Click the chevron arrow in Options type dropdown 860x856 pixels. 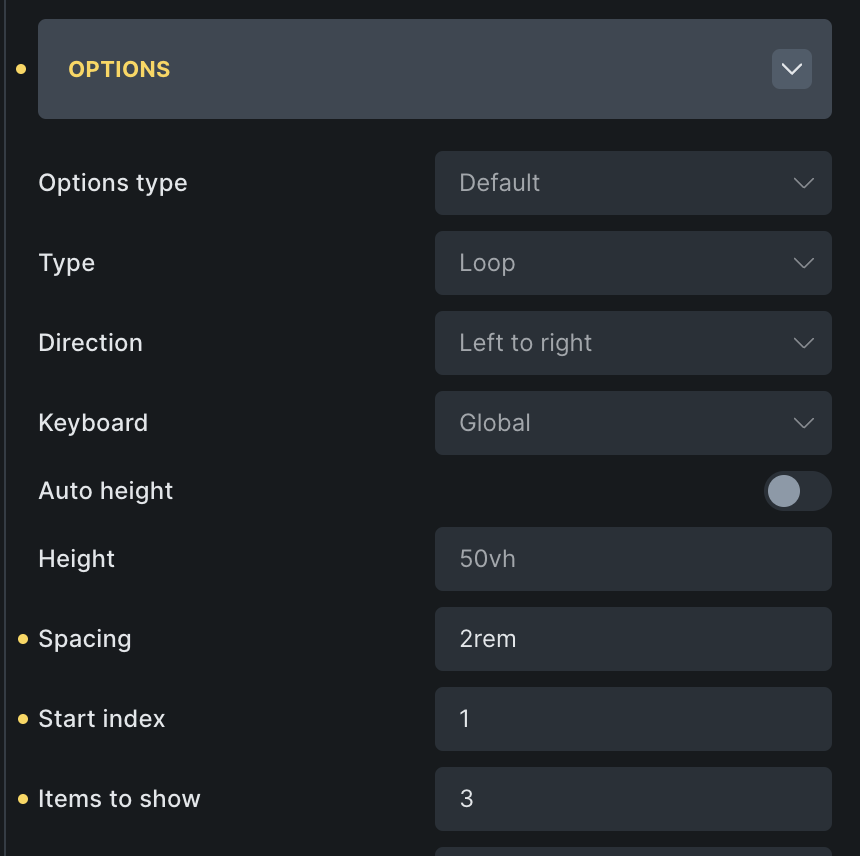tap(803, 183)
